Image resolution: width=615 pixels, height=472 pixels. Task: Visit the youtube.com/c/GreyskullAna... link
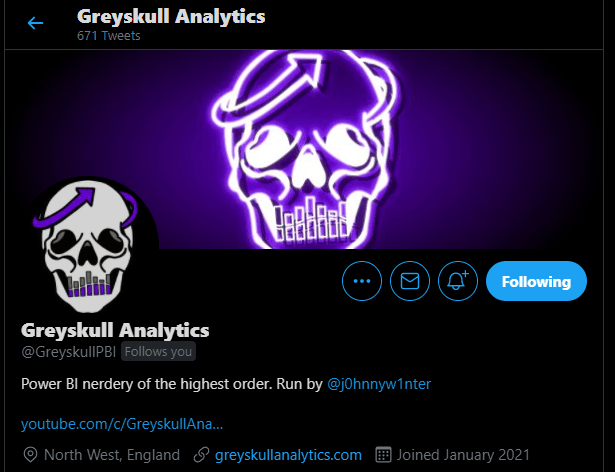122,424
